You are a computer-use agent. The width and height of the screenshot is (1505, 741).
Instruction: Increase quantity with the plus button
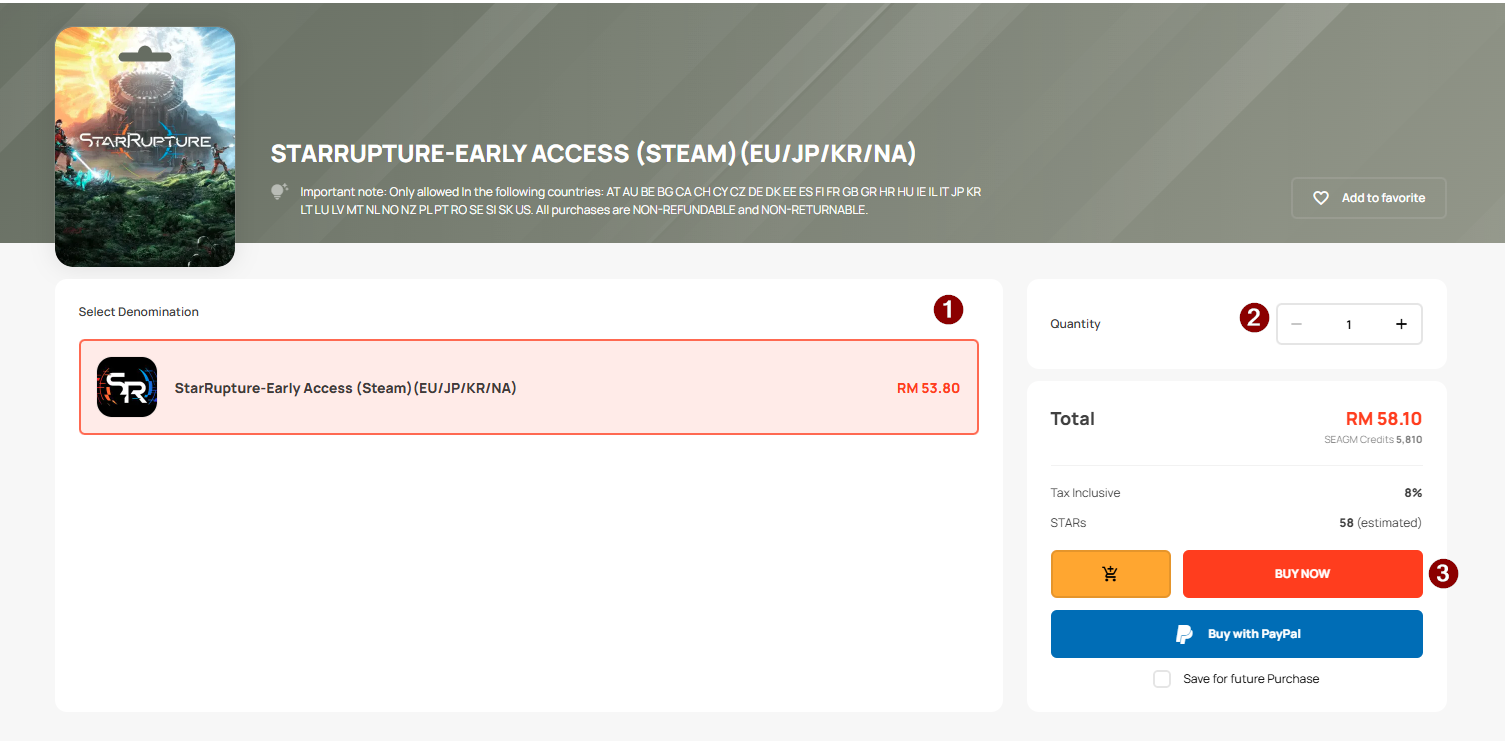[1401, 324]
